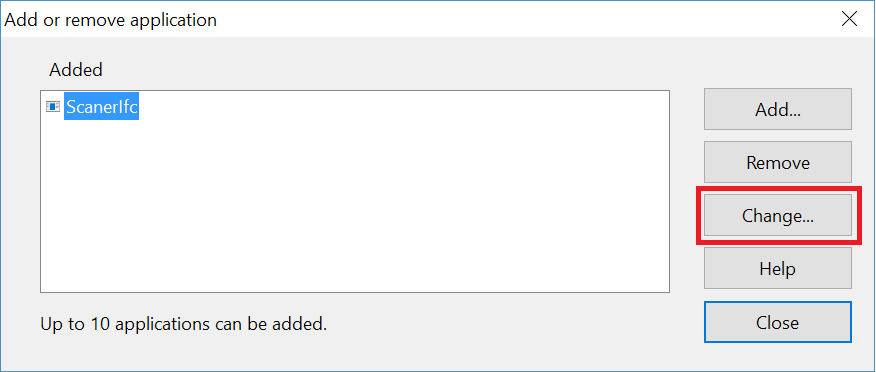Click the Change... button

pos(778,216)
